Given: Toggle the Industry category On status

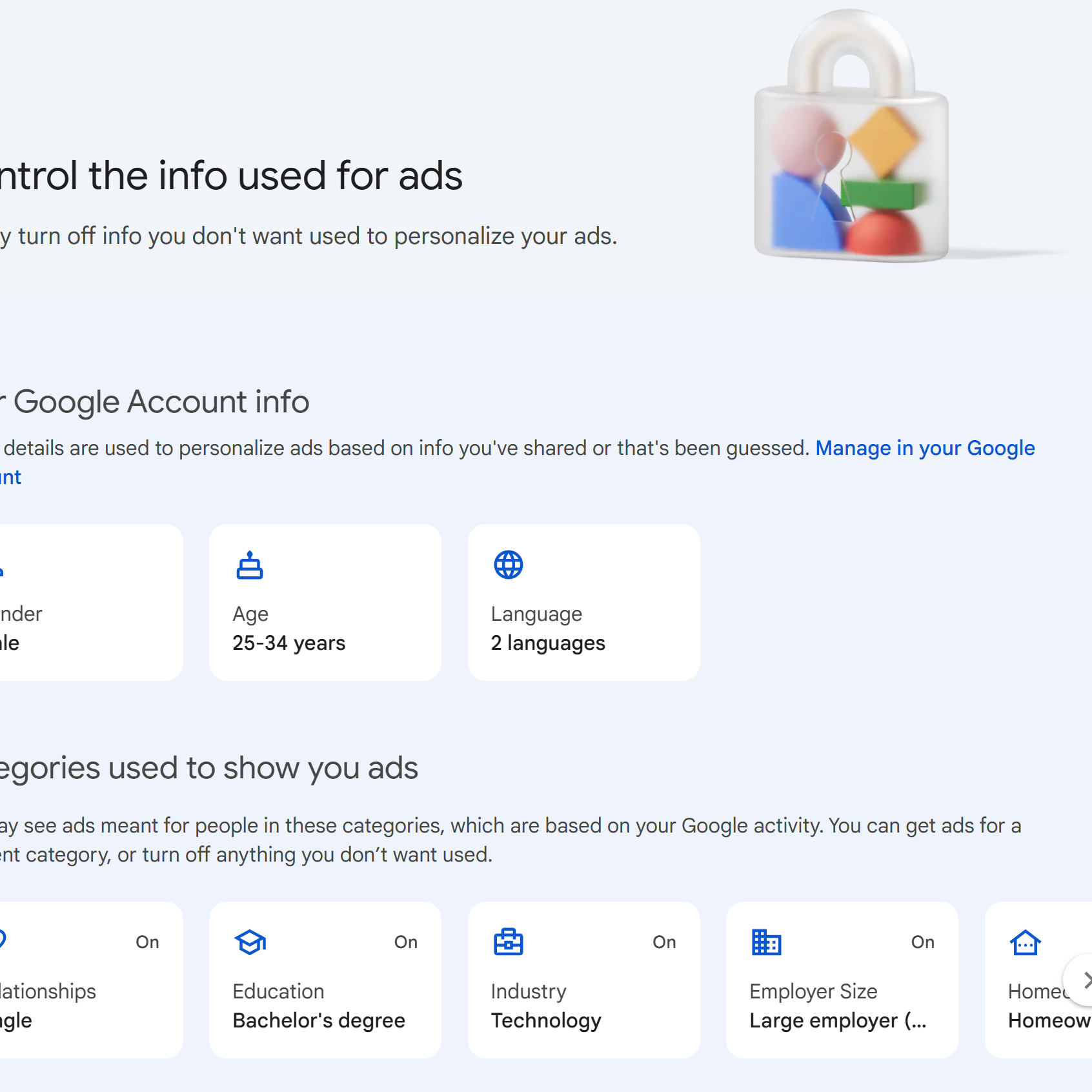Looking at the screenshot, I should pos(664,942).
